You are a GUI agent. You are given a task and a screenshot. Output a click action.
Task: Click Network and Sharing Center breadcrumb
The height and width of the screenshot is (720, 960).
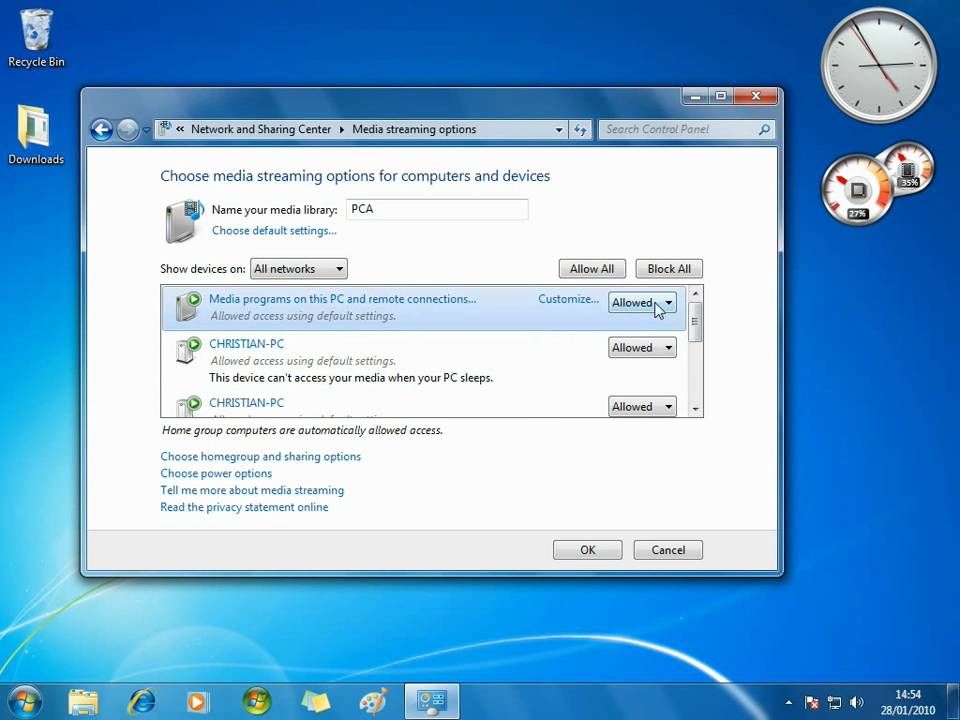coord(261,129)
